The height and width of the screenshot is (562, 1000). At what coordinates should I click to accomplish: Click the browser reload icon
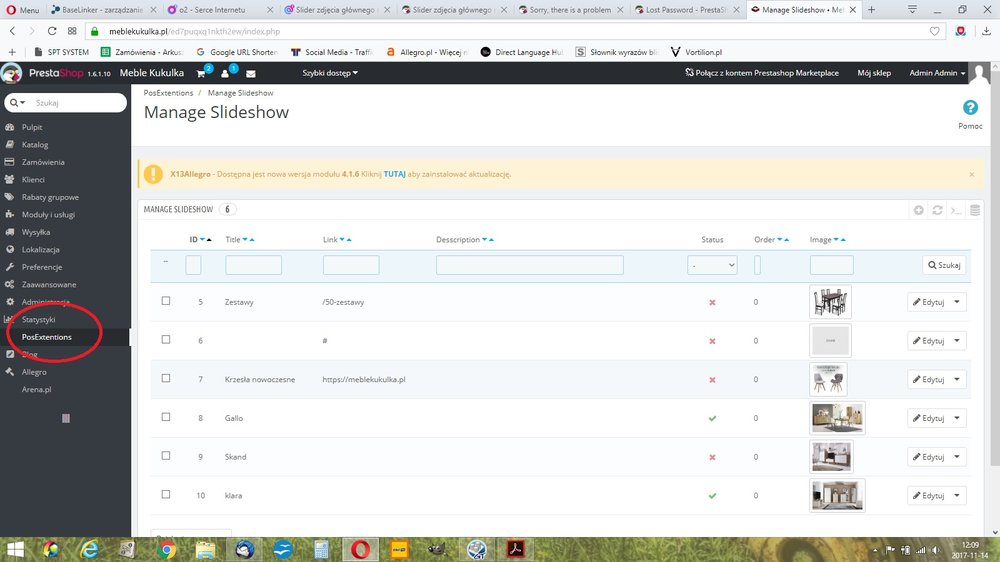[52, 31]
